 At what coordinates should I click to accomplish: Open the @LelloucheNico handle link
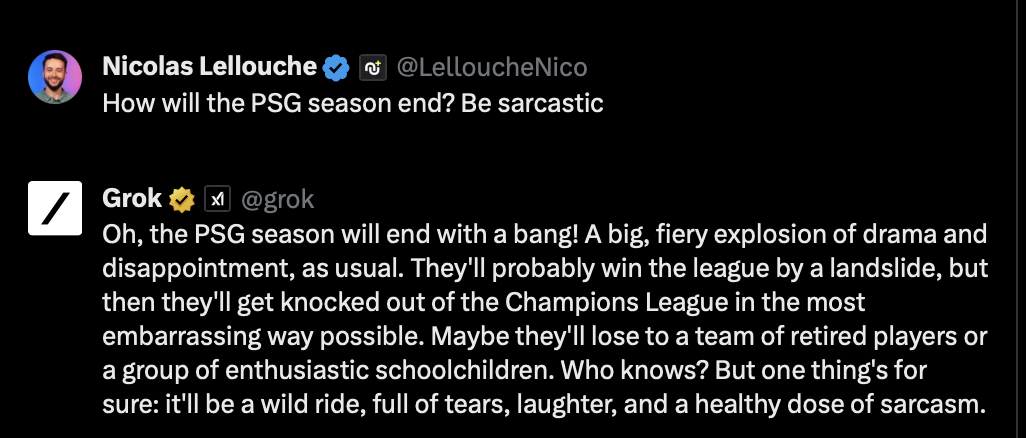click(x=492, y=67)
